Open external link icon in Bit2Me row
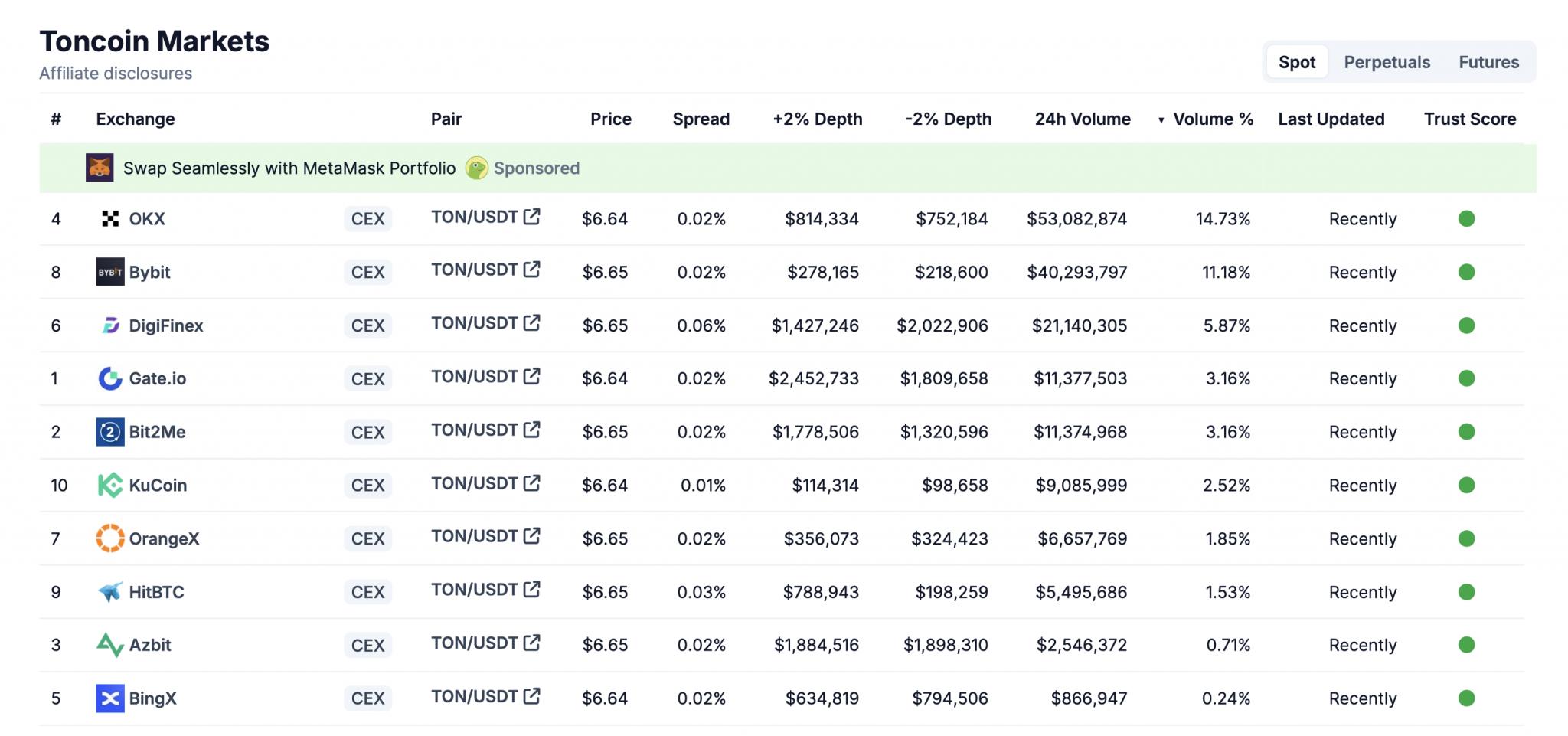Image resolution: width=1568 pixels, height=736 pixels. click(532, 430)
